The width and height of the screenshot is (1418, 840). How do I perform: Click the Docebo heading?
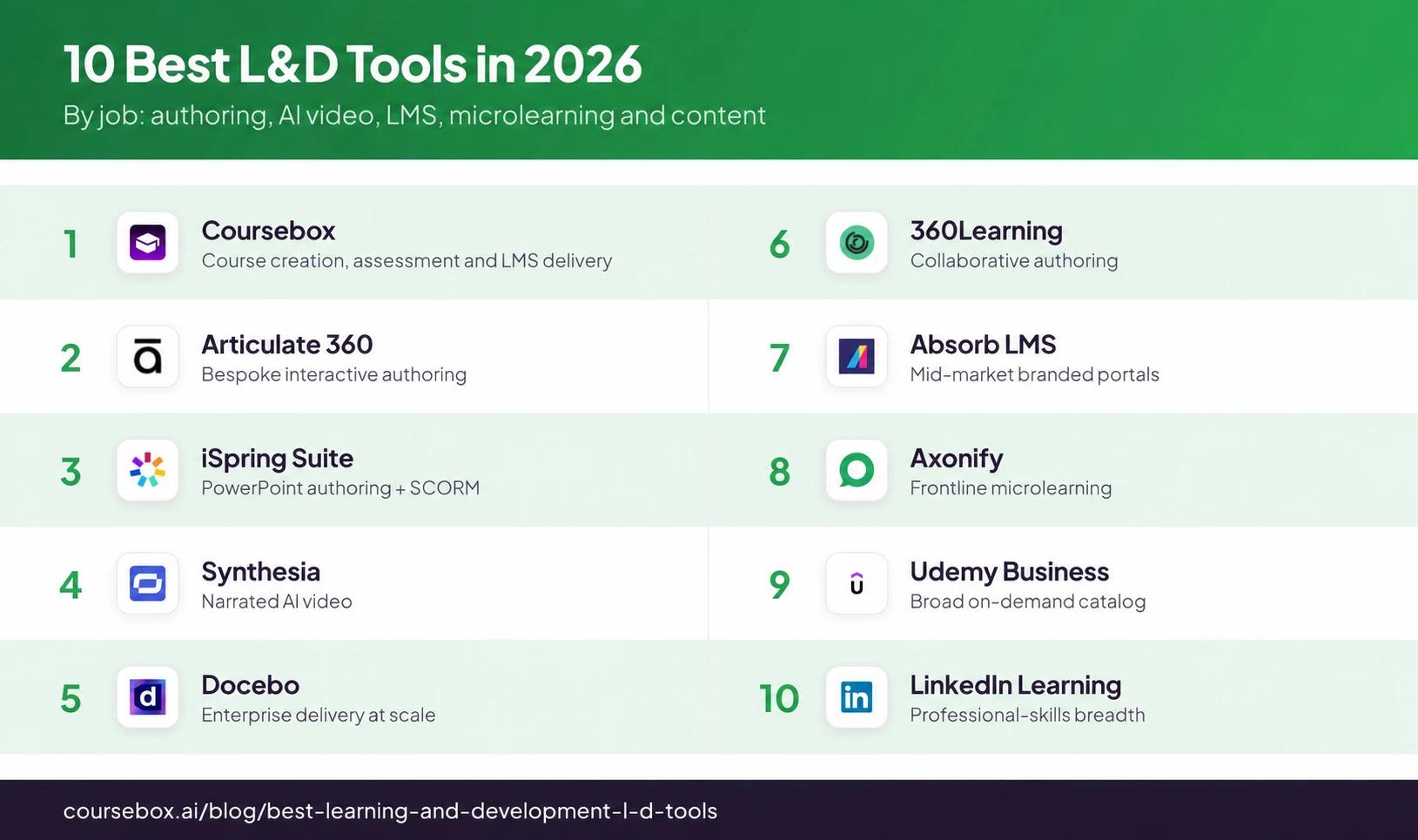tap(251, 685)
